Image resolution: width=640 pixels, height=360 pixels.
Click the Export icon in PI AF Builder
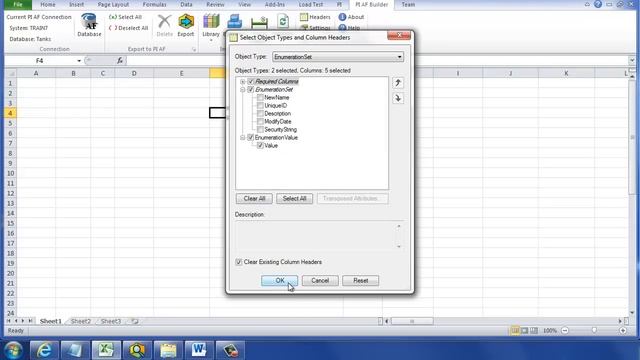(x=186, y=22)
